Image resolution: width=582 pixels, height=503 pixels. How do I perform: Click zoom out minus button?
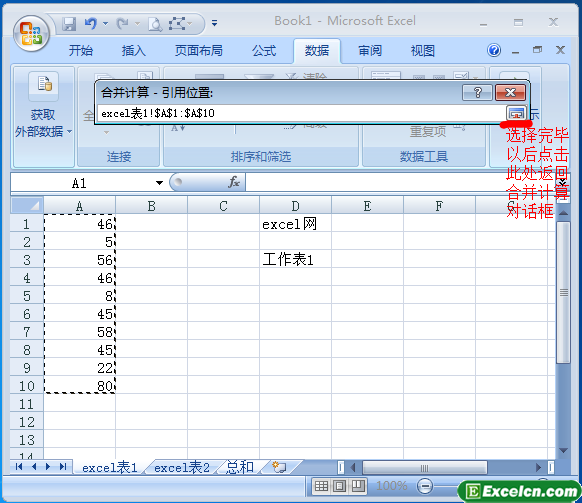[x=425, y=486]
